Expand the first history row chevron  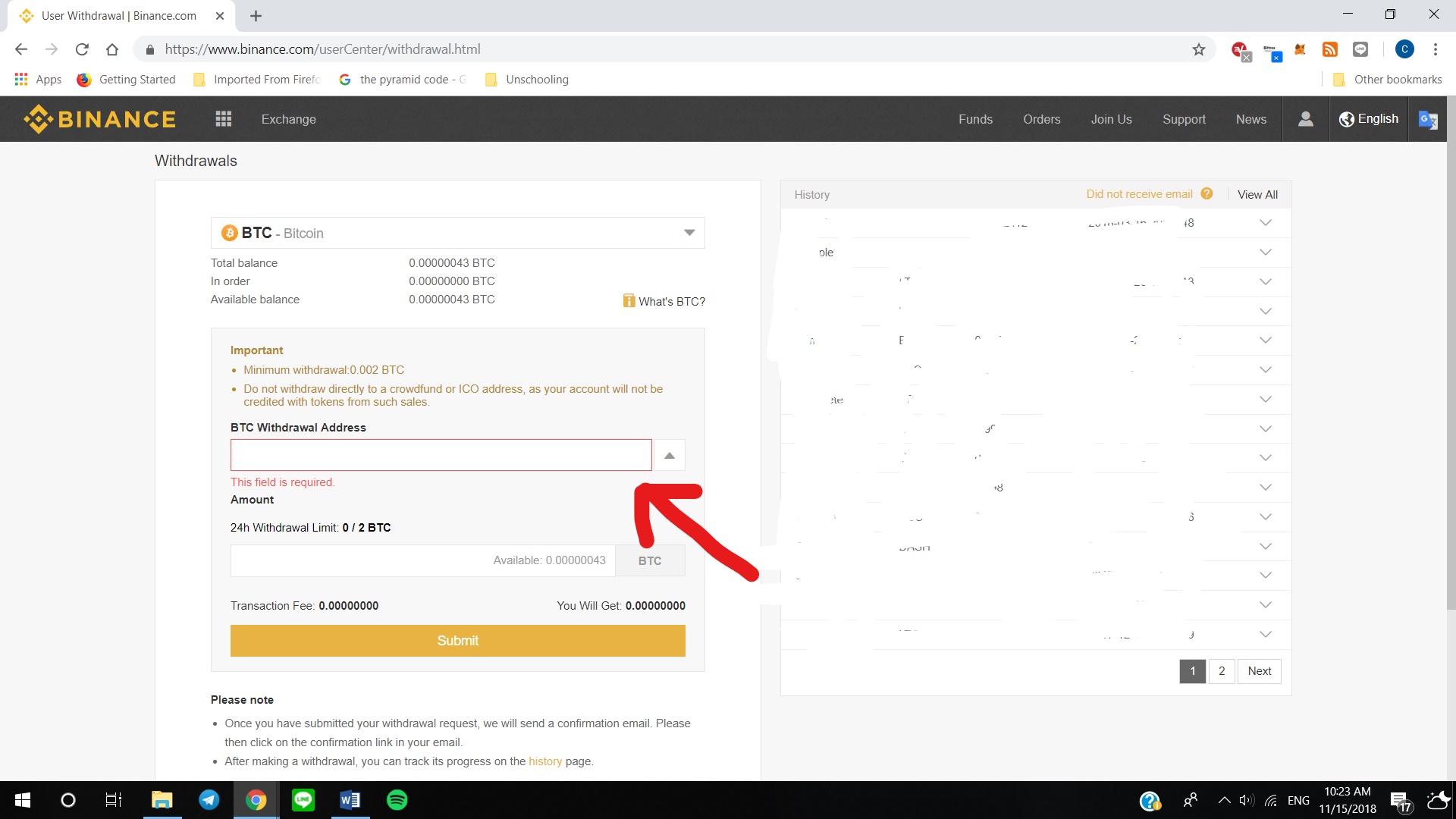coord(1265,223)
